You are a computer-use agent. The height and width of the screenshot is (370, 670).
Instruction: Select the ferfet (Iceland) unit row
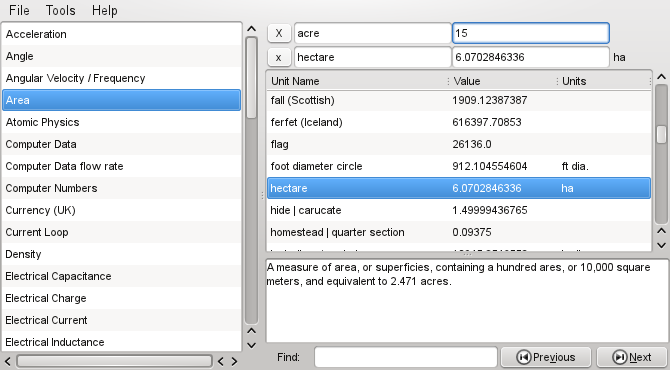[x=459, y=122]
